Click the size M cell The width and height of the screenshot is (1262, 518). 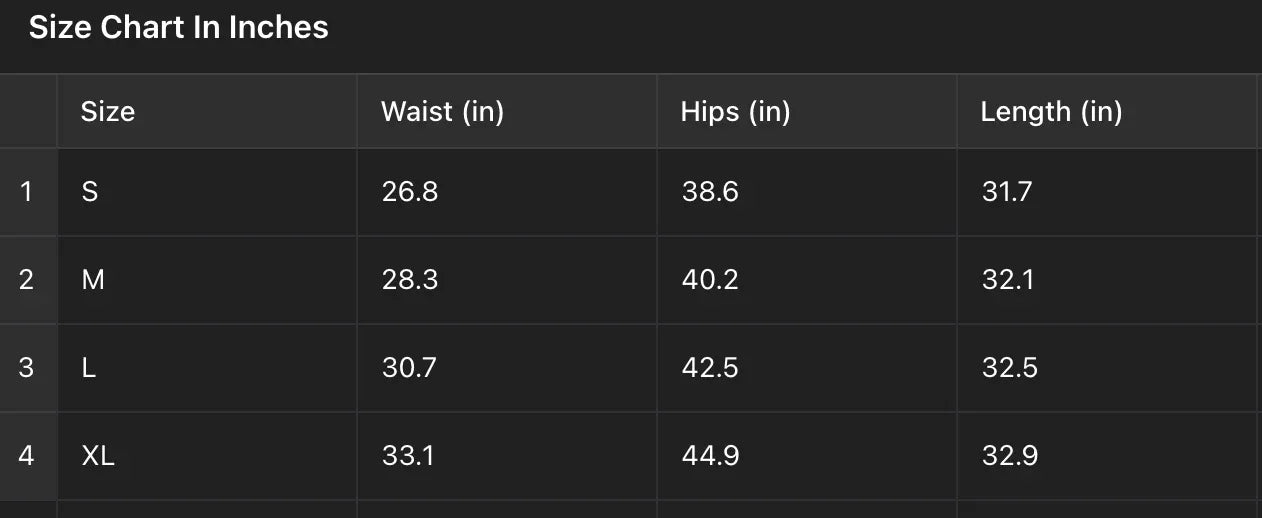point(93,279)
